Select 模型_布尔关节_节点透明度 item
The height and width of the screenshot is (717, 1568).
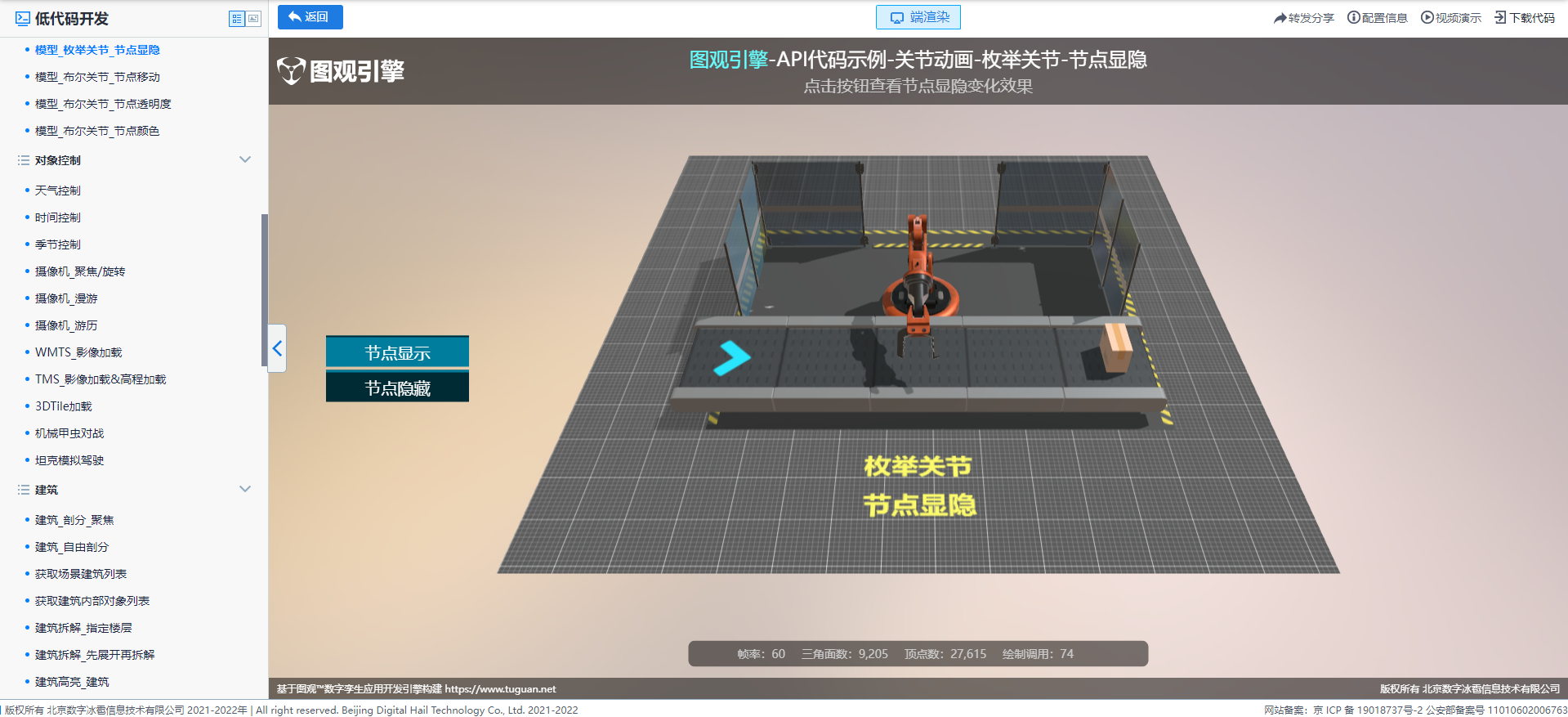tap(103, 104)
